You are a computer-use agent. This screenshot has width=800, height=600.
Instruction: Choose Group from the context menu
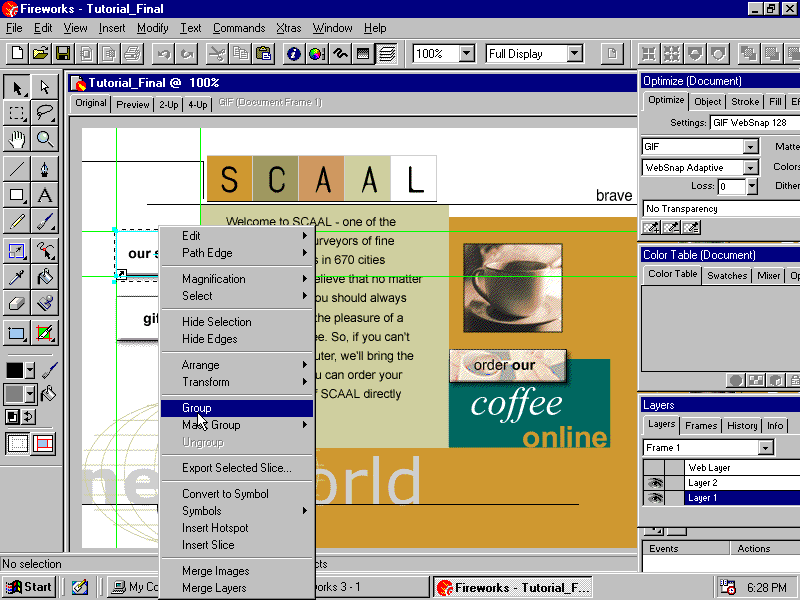point(197,408)
